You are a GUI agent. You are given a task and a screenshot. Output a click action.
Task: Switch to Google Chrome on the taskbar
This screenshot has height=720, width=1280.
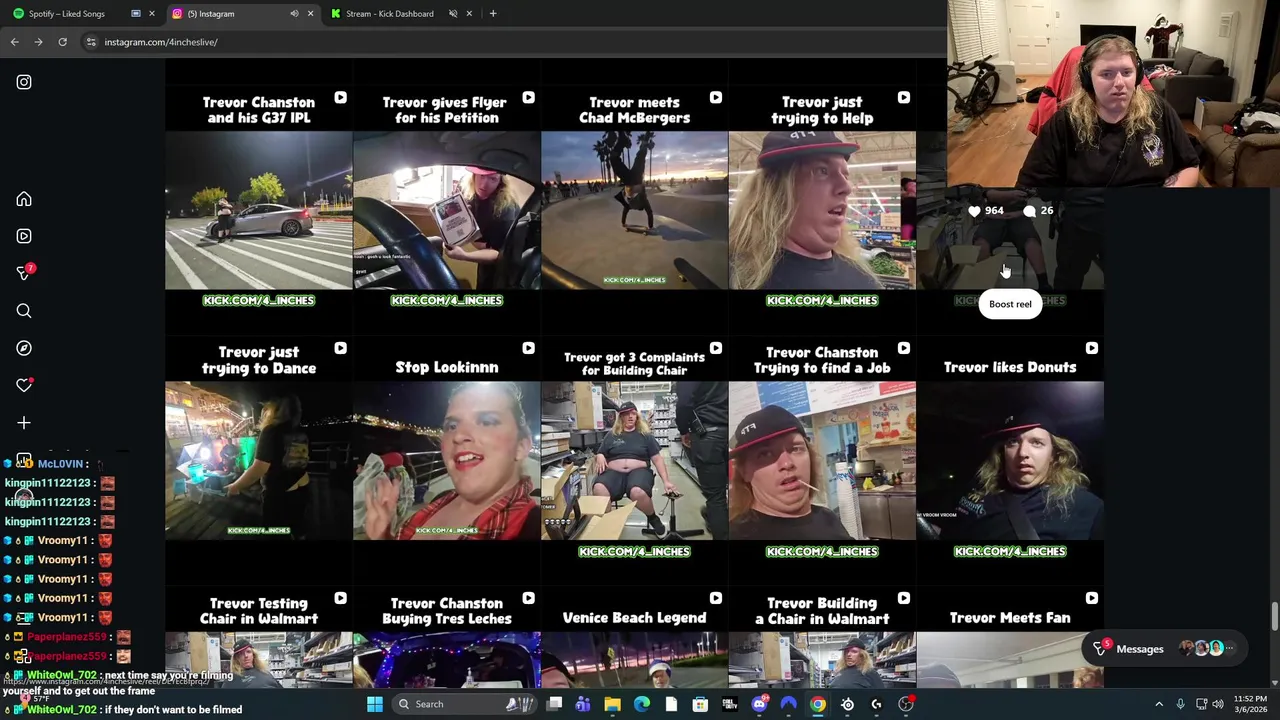[818, 704]
